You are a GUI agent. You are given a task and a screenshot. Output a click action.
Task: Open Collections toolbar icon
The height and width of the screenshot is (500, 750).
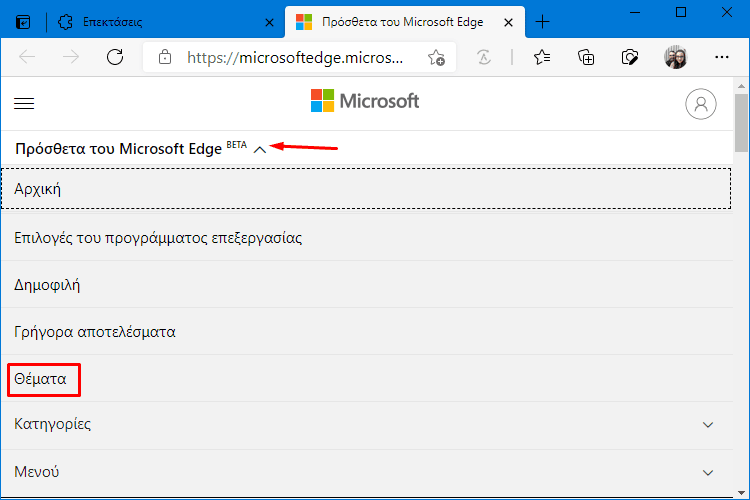click(586, 58)
